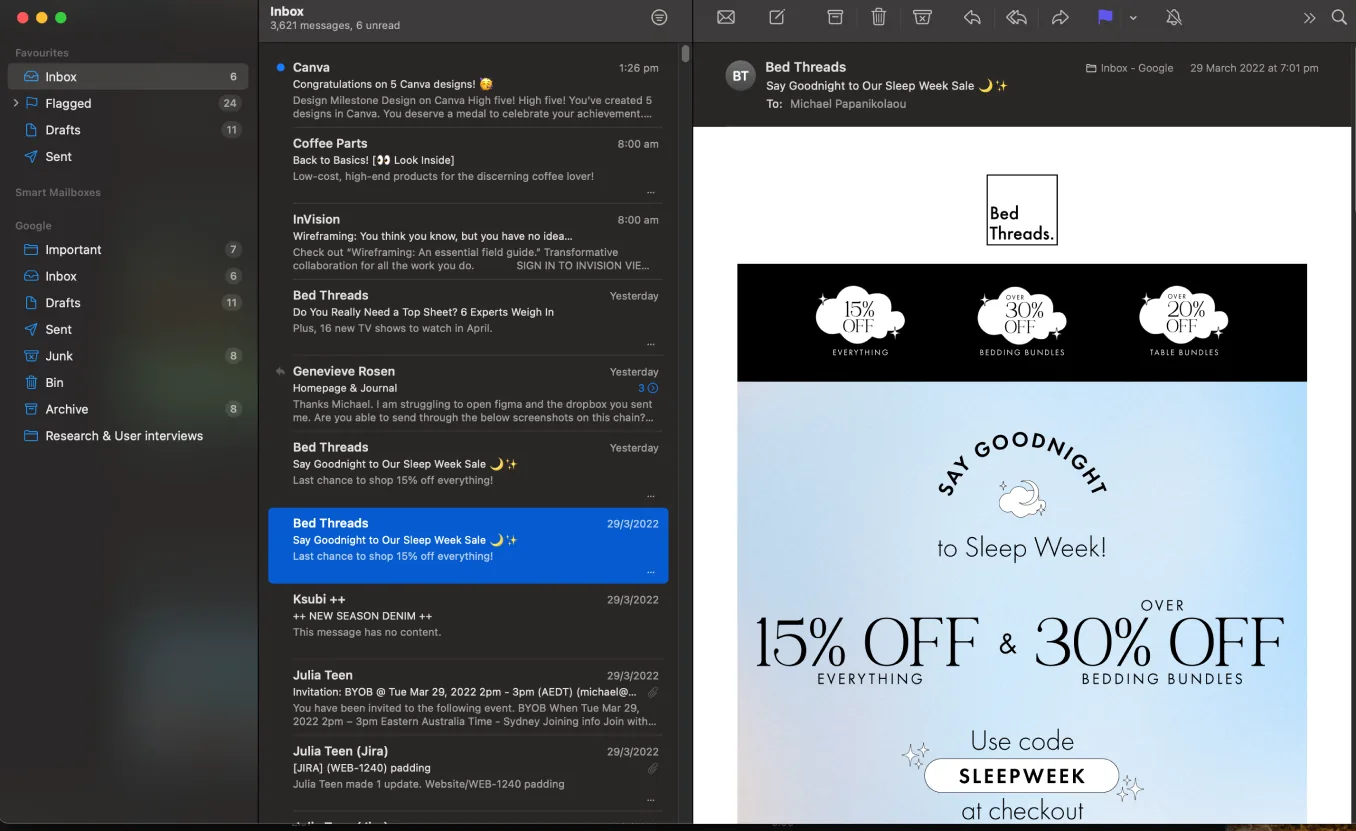Expand the Genevieve Rosen thread count
Viewport: 1356px width, 831px height.
(648, 388)
